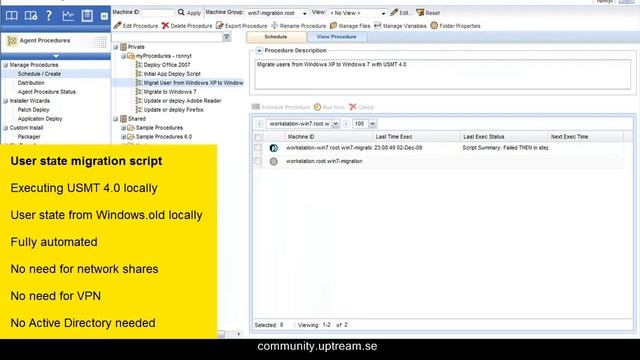Click Delete Procedure toolbar item

(187, 26)
